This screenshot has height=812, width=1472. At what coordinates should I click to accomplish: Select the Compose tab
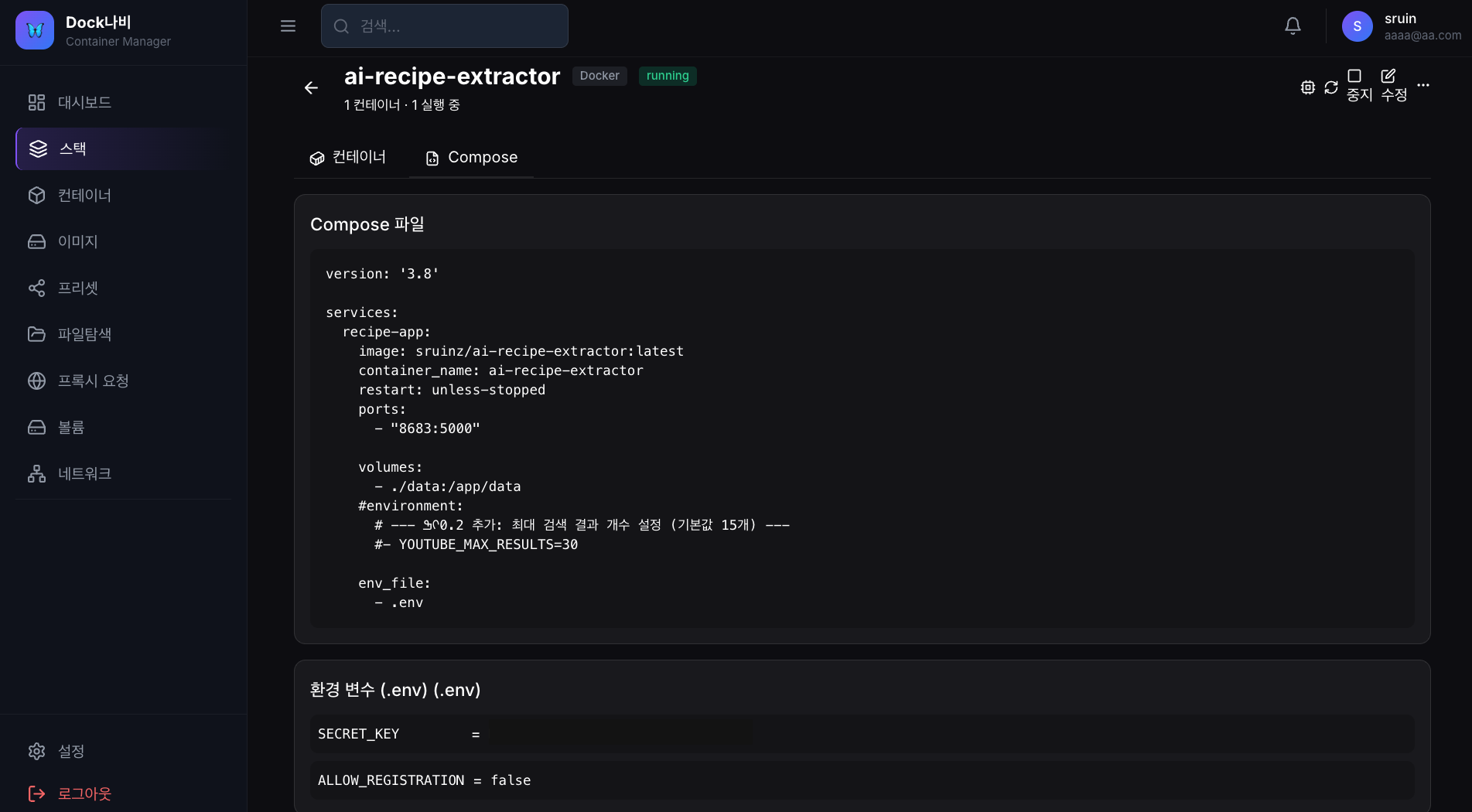tap(471, 158)
